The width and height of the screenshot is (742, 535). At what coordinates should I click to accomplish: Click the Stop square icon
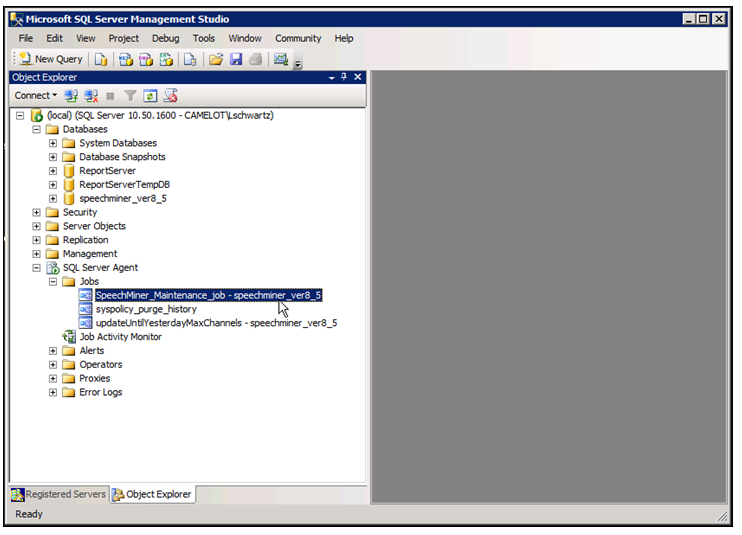110,96
